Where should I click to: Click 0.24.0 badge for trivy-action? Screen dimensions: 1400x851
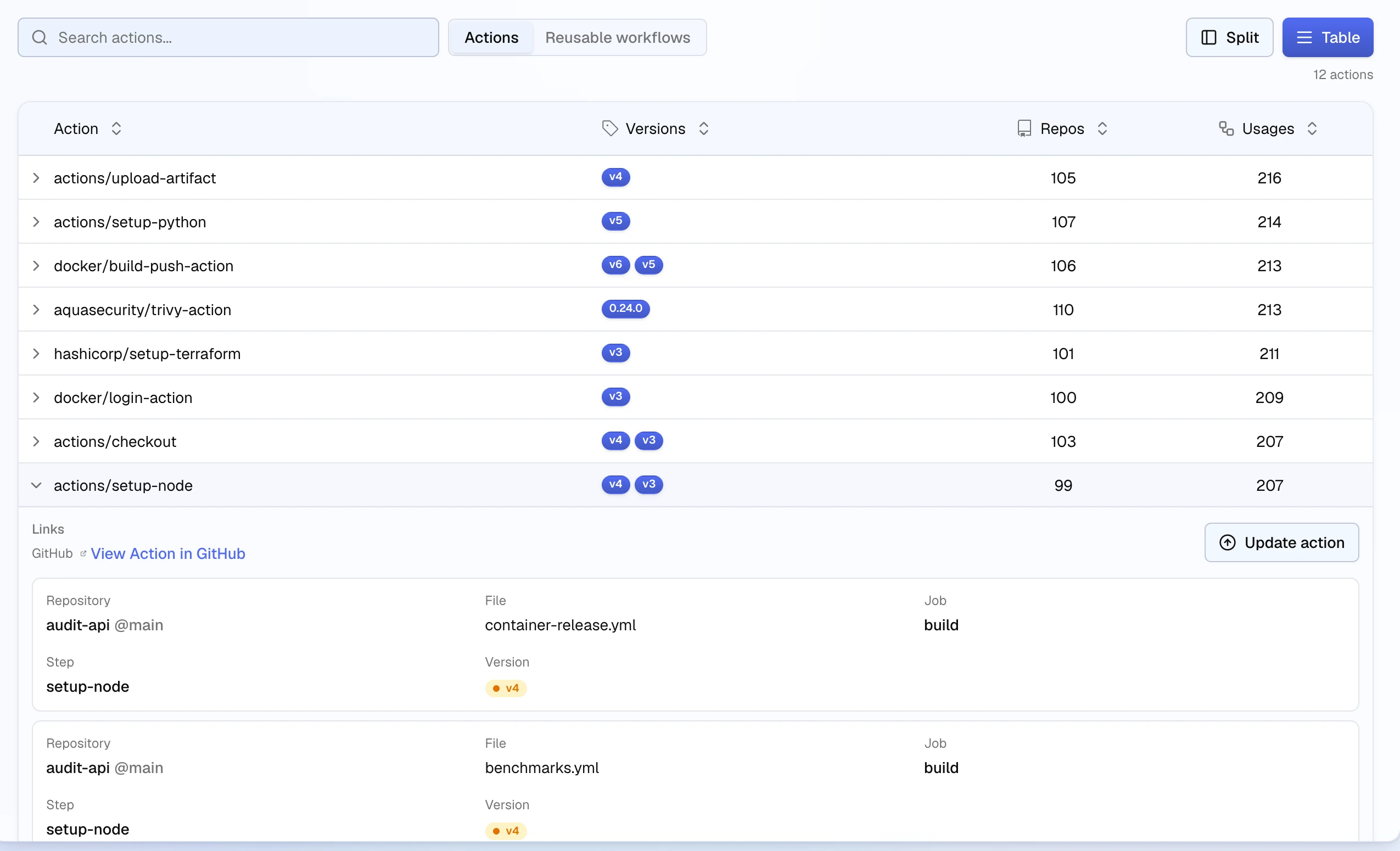pyautogui.click(x=625, y=309)
